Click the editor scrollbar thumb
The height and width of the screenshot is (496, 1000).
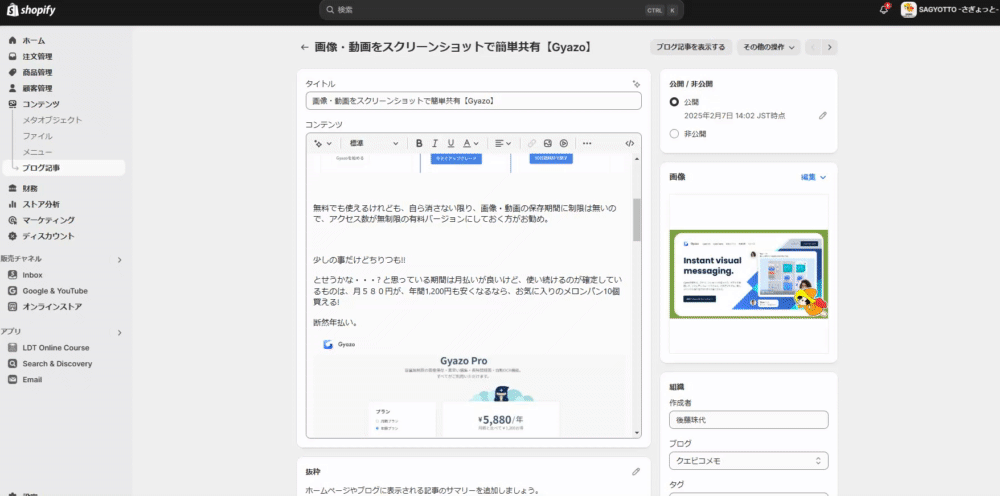click(636, 220)
